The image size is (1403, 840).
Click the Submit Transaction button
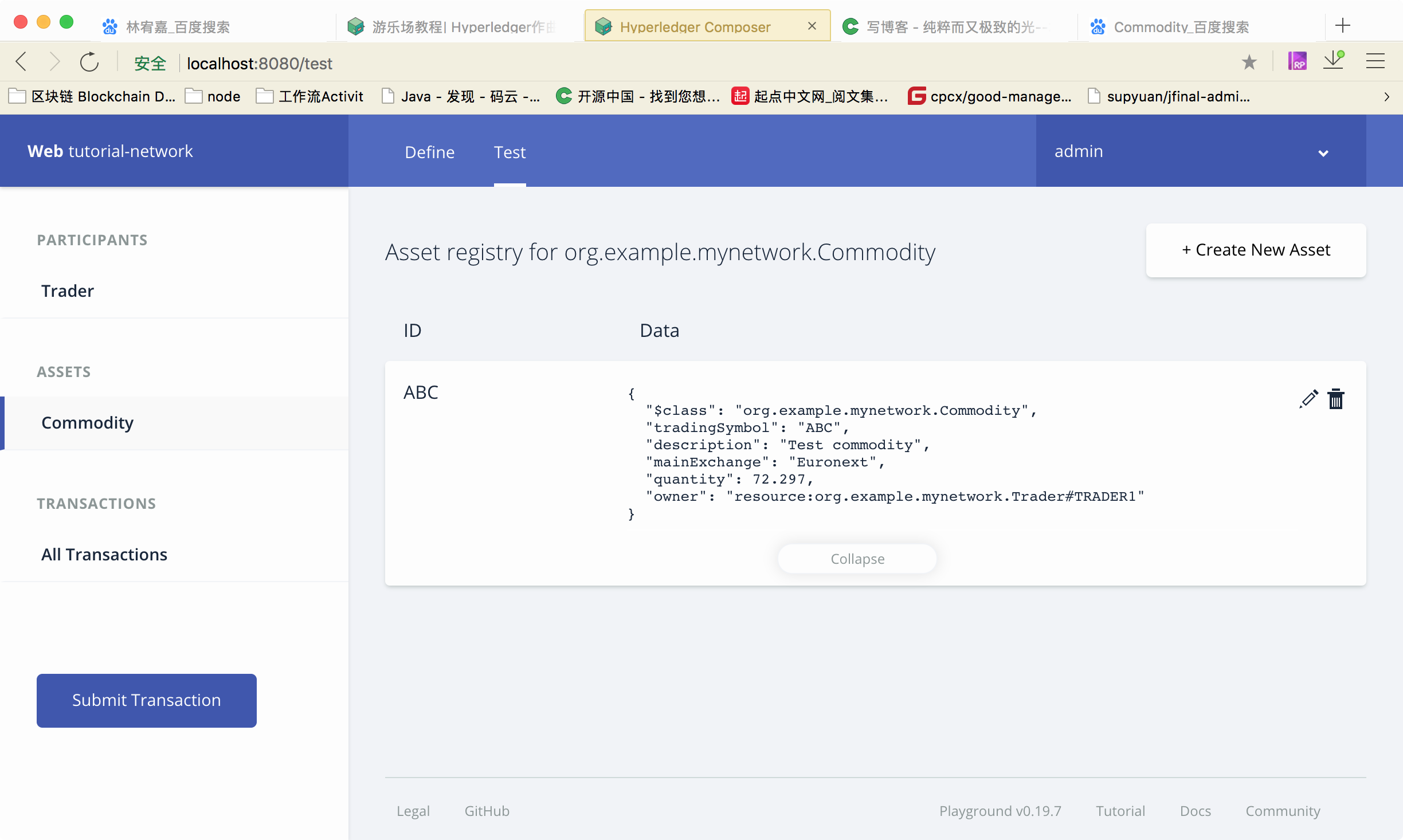(147, 699)
